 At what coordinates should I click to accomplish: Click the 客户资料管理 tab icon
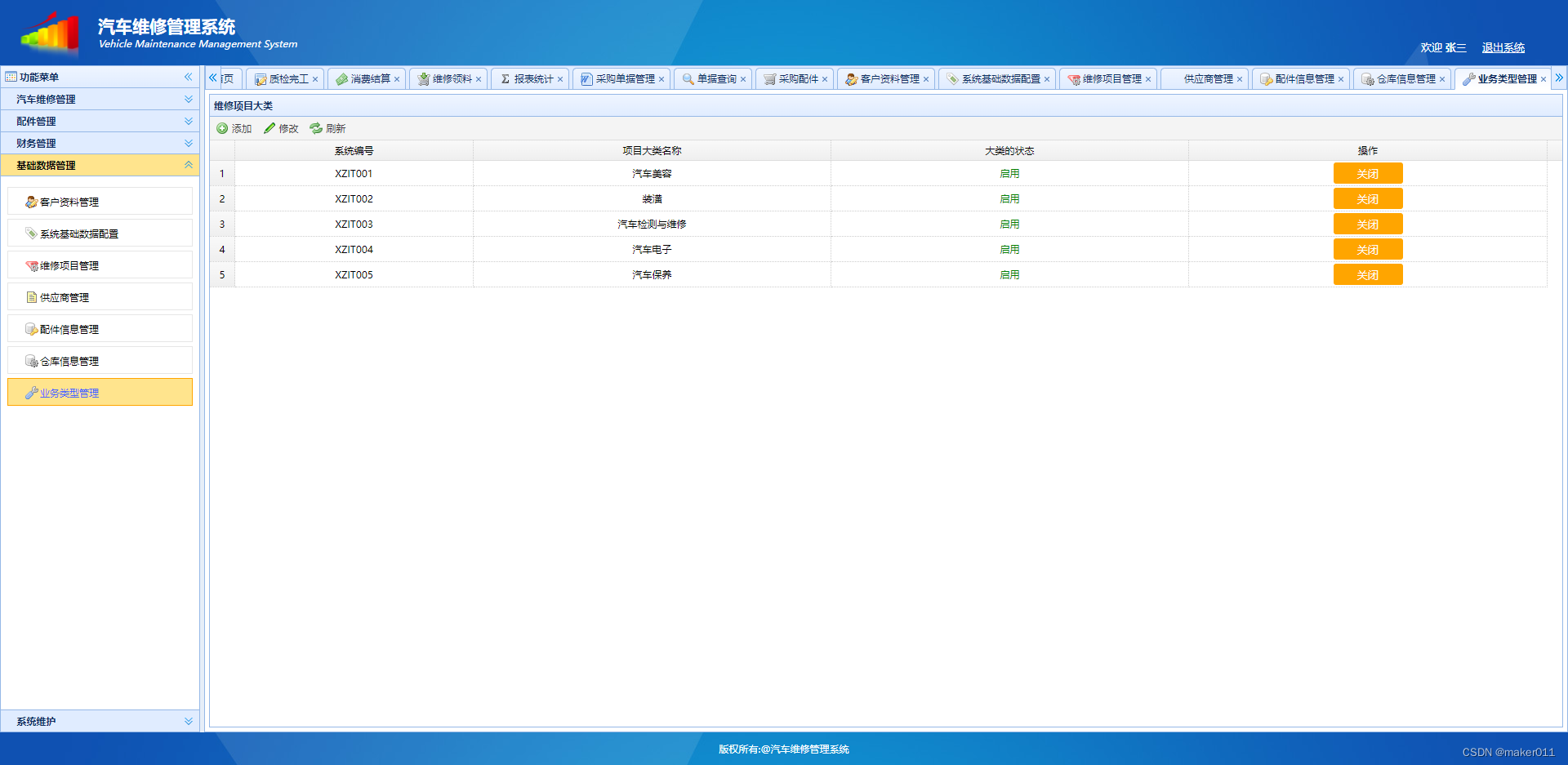click(x=852, y=79)
